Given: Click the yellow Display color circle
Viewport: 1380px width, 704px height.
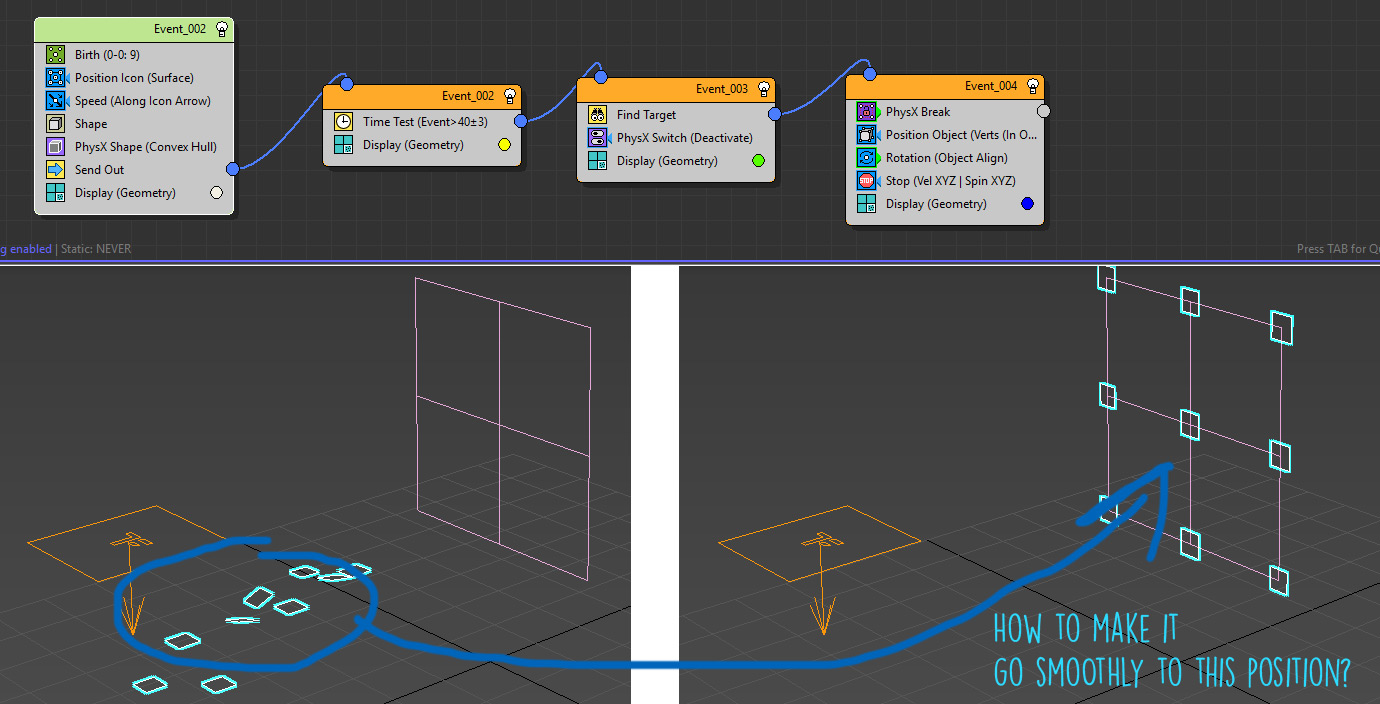Looking at the screenshot, I should pos(504,145).
